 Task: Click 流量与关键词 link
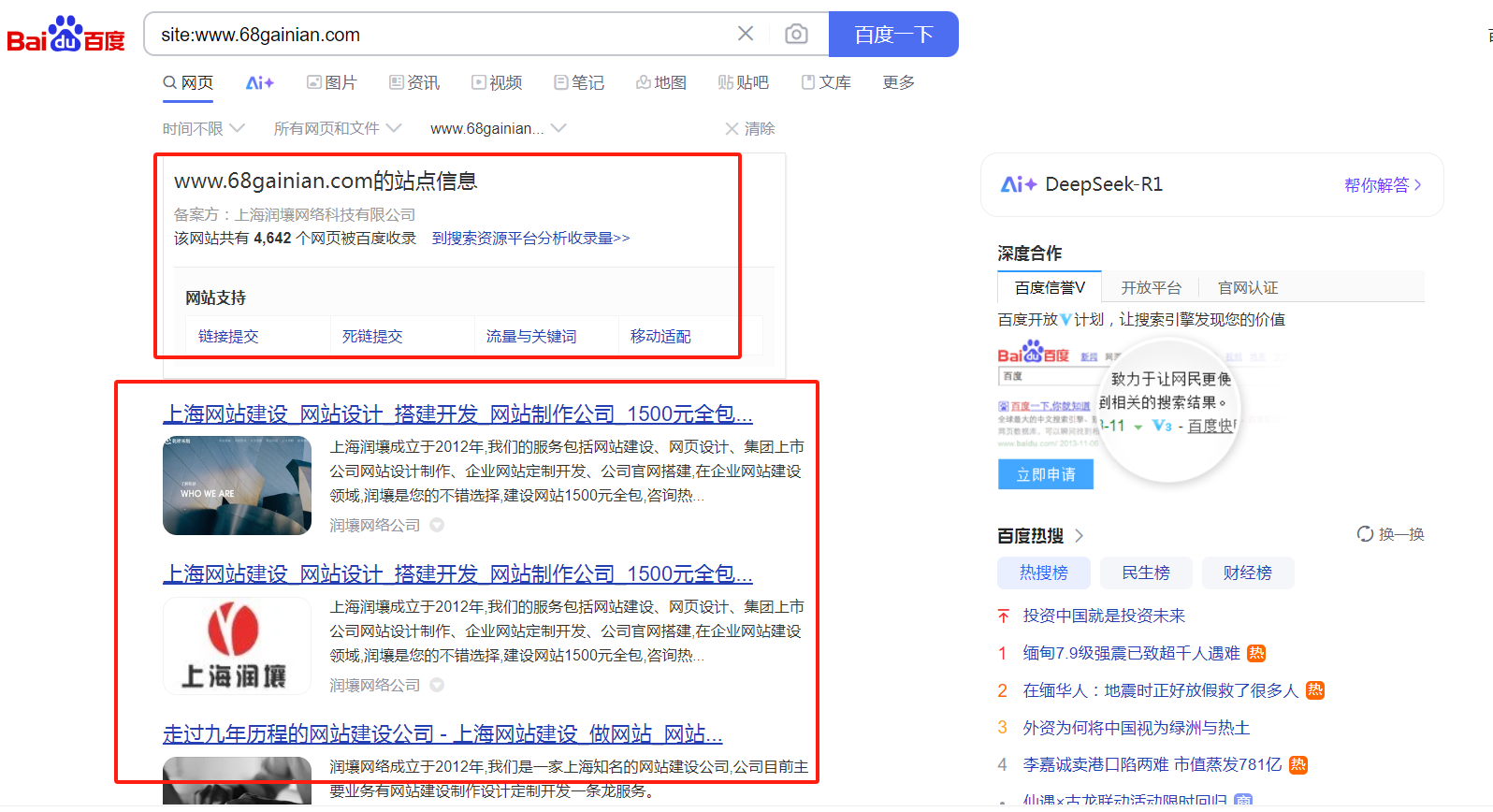[x=531, y=336]
